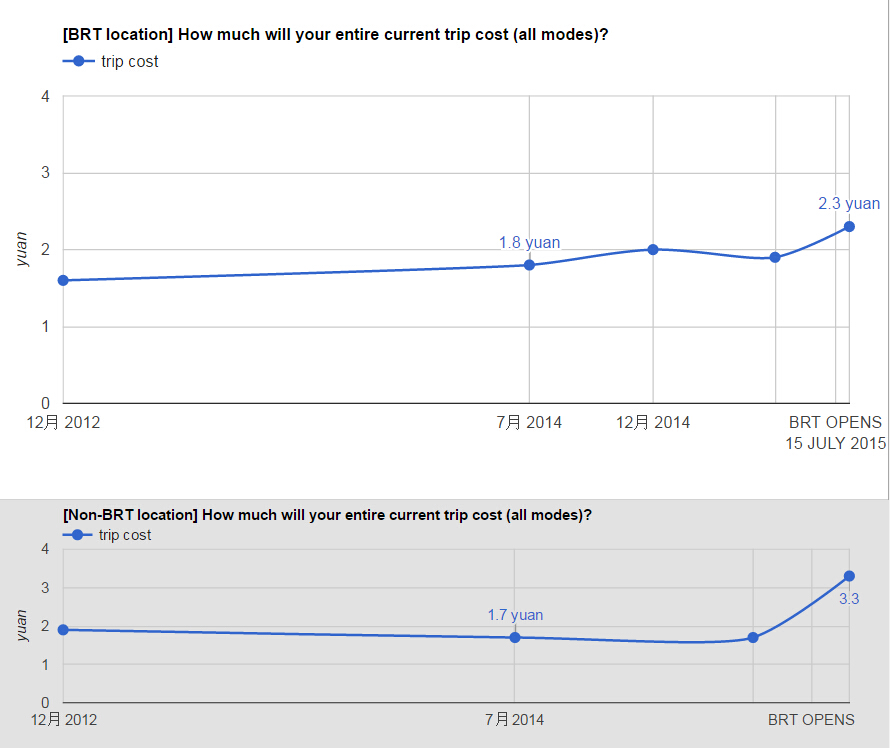Screen dimensions: 890x748
Task: Click the Non-BRT data point before the cost spike
Action: (x=753, y=637)
